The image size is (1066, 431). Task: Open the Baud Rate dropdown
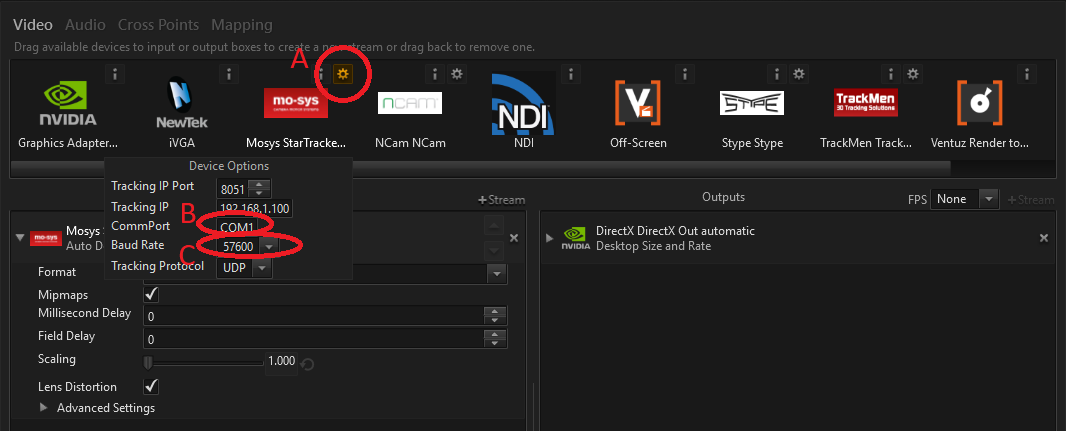point(267,246)
